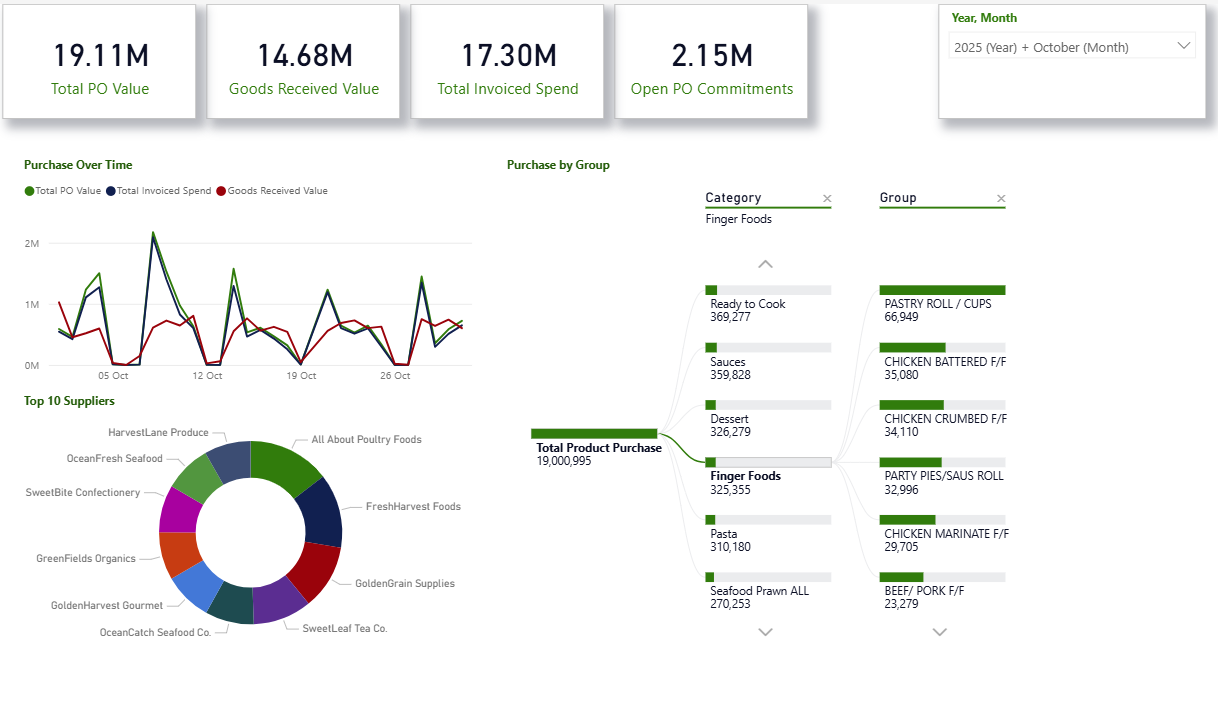Click the SweetBite Confectionery donut slice
Viewport: 1218px width, 712px height.
click(178, 509)
